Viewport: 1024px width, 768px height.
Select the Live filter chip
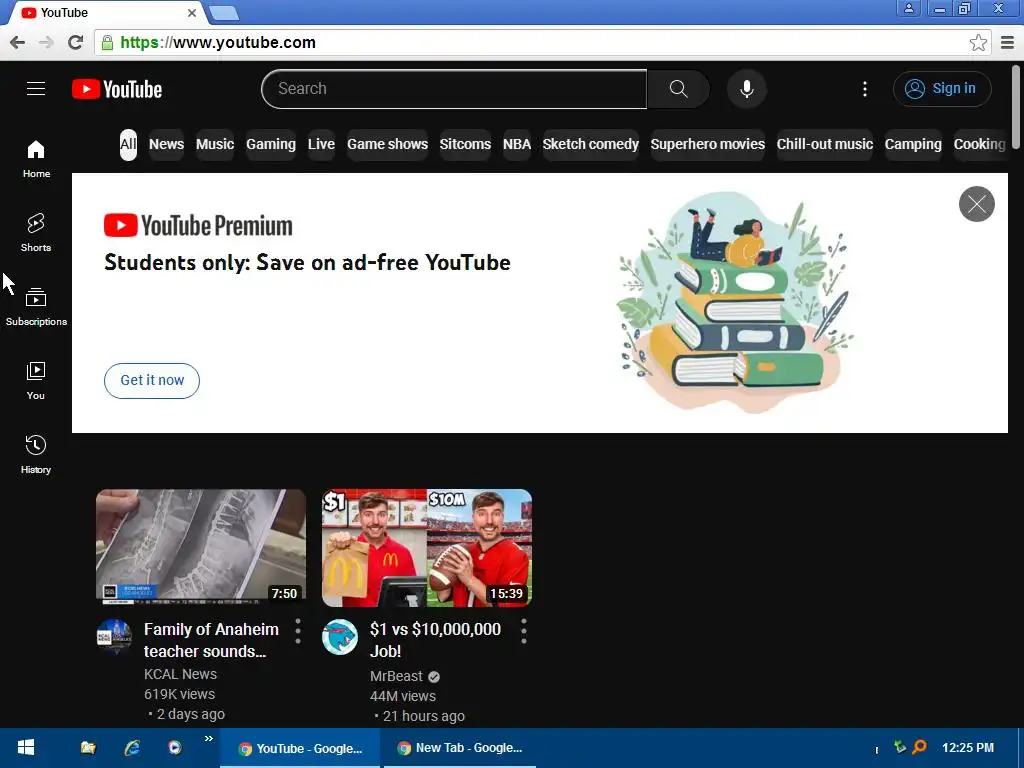[x=321, y=144]
